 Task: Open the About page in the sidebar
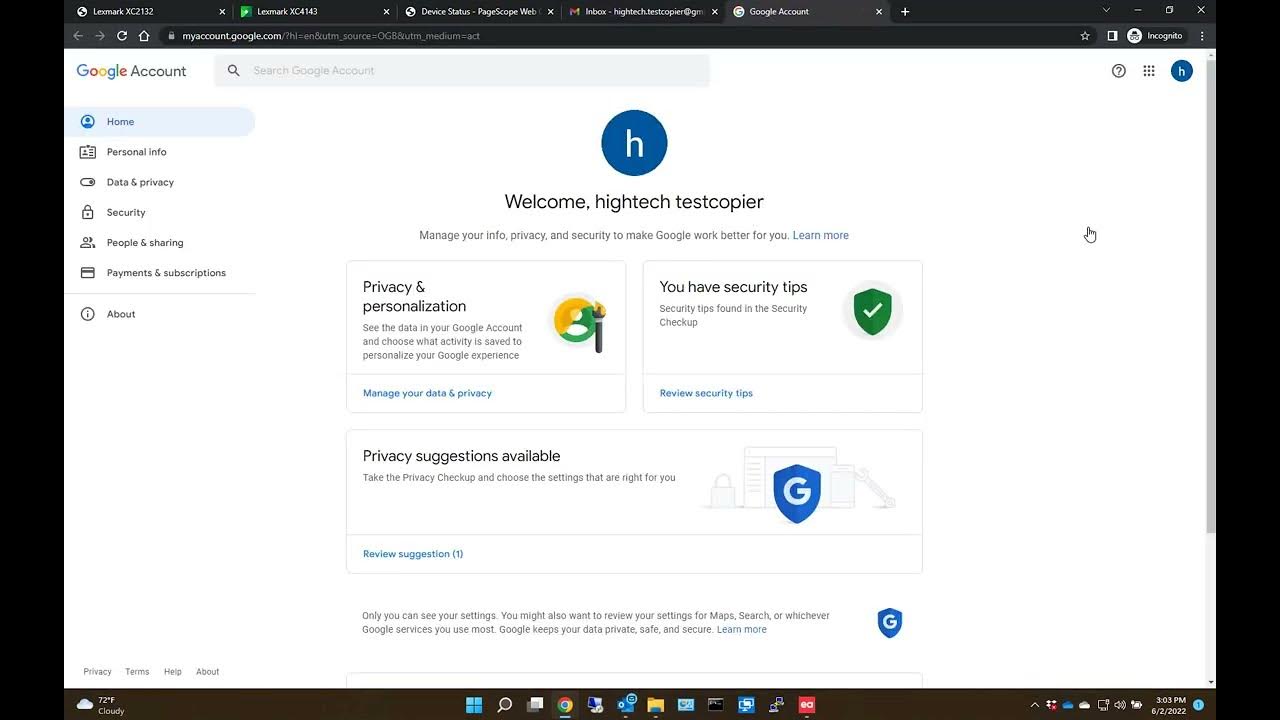[160, 314]
